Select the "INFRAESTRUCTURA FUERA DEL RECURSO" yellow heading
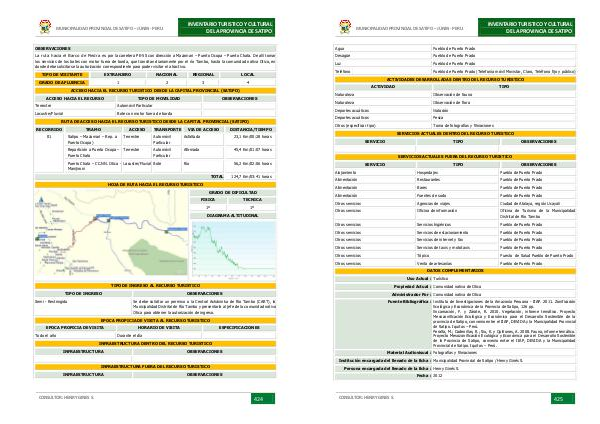 pyautogui.click(x=155, y=367)
